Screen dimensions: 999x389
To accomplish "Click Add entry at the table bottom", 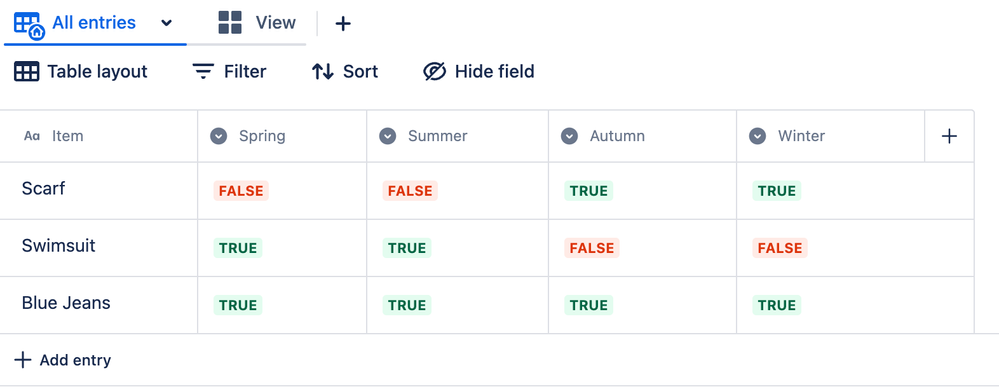I will pos(62,360).
